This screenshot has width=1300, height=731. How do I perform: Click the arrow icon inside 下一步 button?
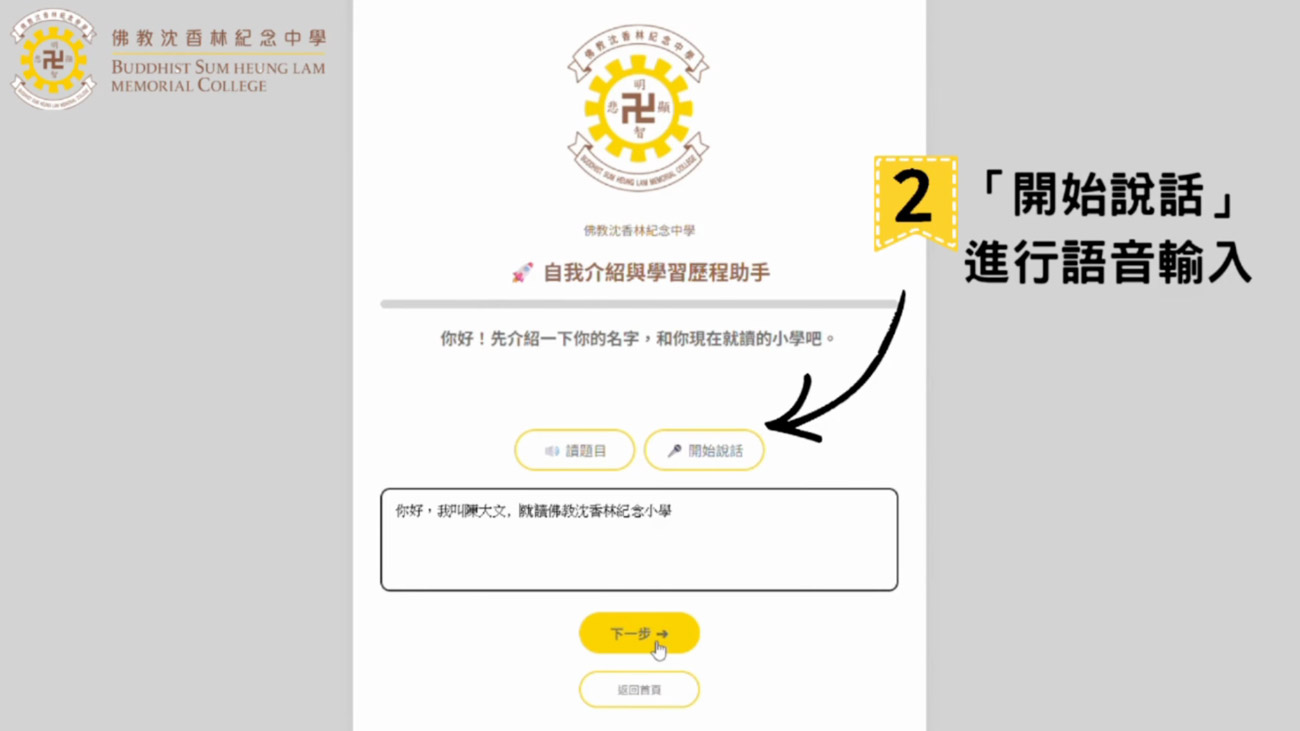[662, 634]
